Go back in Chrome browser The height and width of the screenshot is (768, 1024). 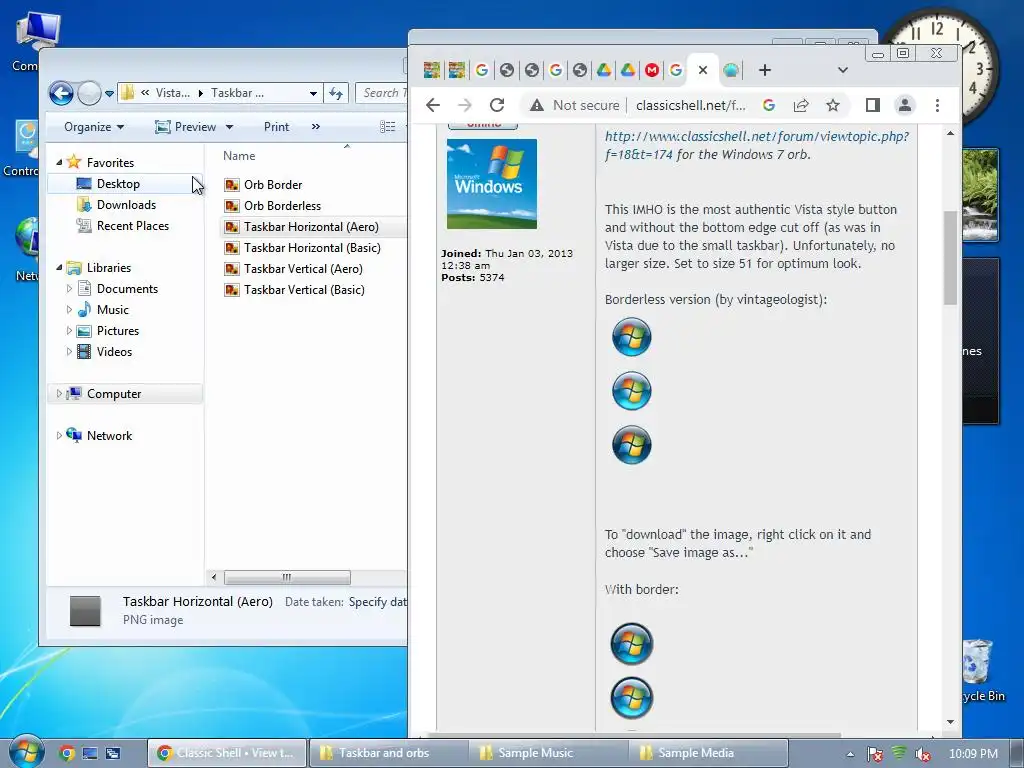tap(433, 105)
